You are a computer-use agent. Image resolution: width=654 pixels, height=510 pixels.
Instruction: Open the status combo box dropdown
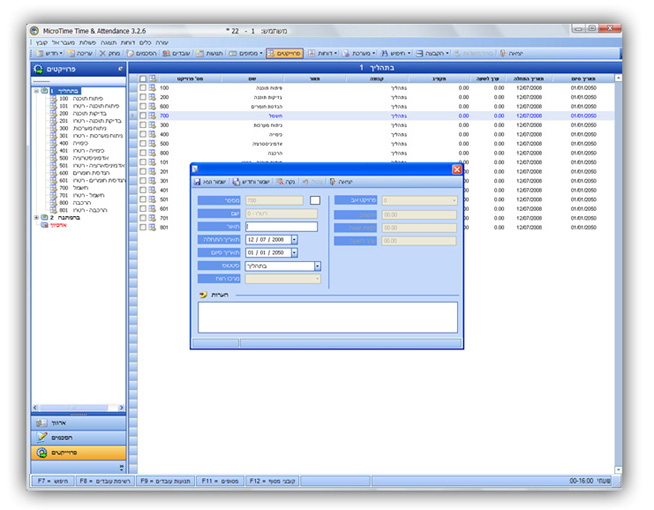318,266
